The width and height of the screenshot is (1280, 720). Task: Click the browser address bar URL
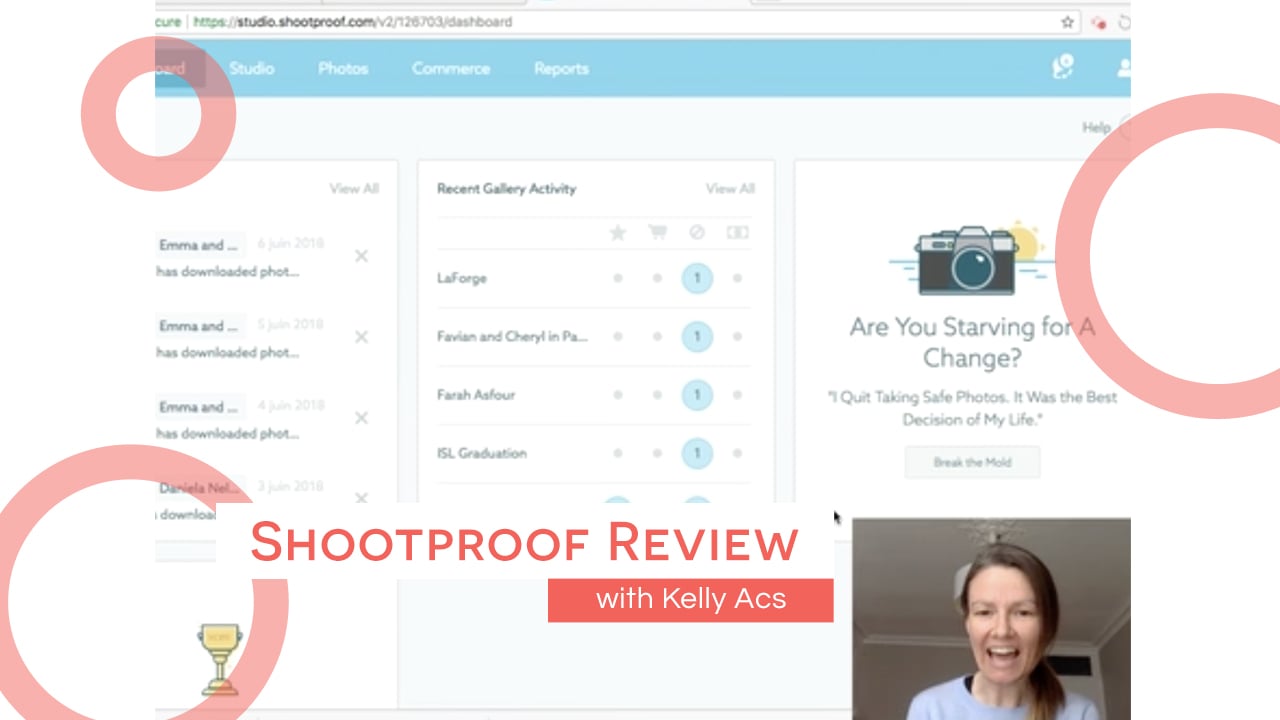[x=353, y=21]
